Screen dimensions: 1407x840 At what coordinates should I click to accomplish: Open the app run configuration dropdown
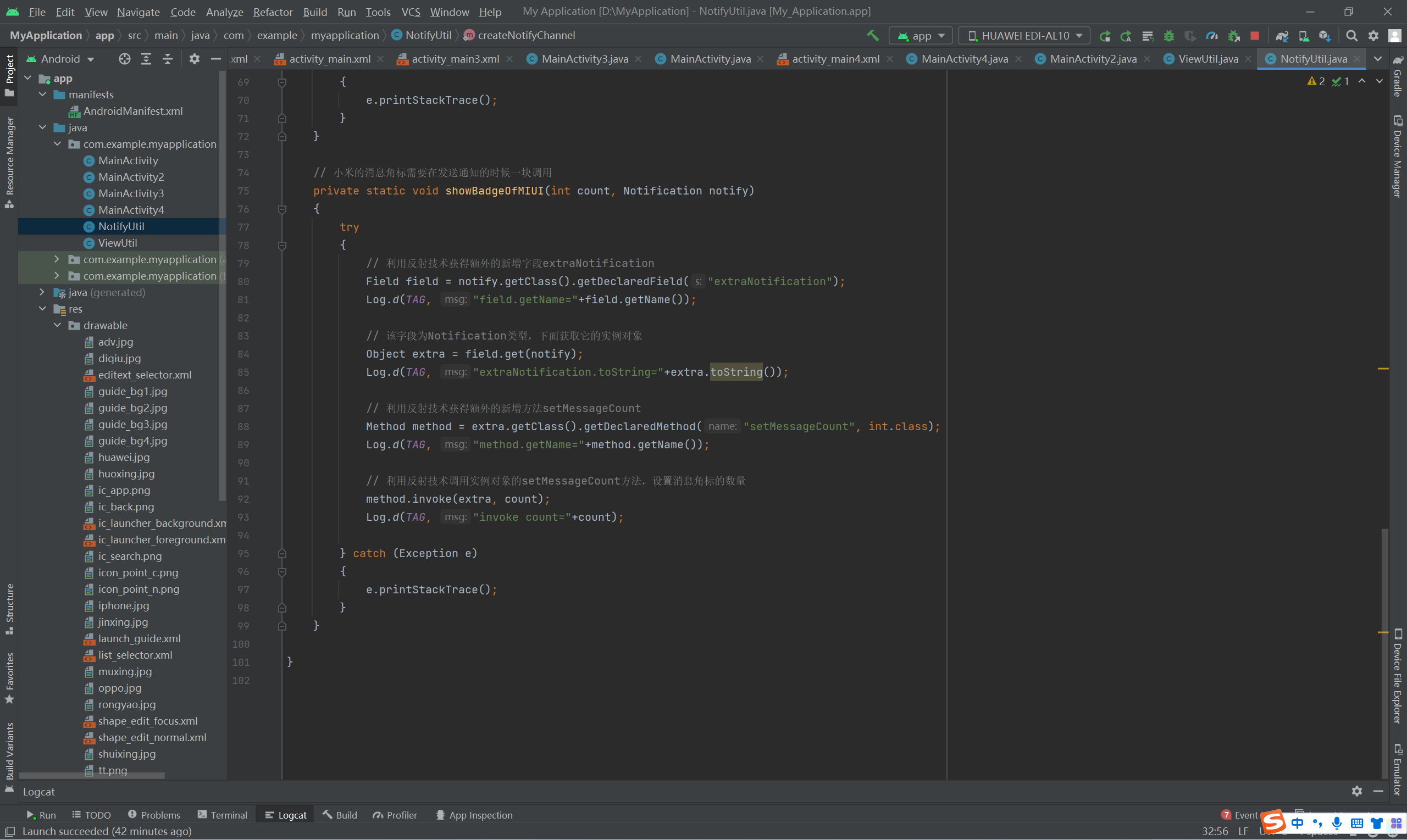point(921,36)
